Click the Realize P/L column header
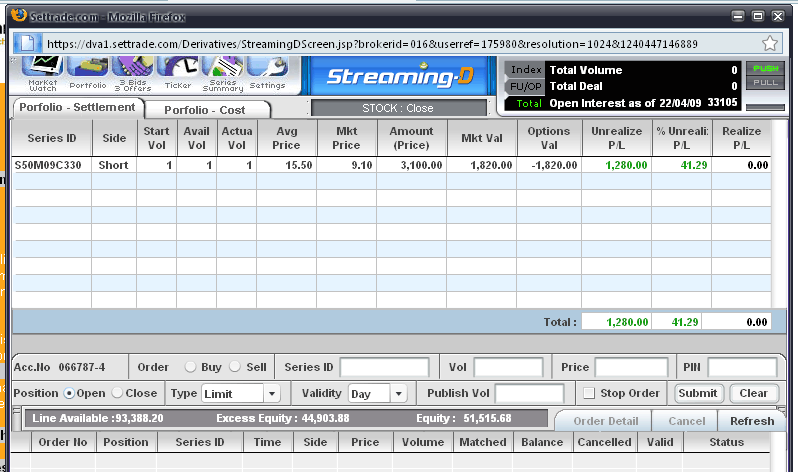Image resolution: width=798 pixels, height=472 pixels. click(x=742, y=138)
